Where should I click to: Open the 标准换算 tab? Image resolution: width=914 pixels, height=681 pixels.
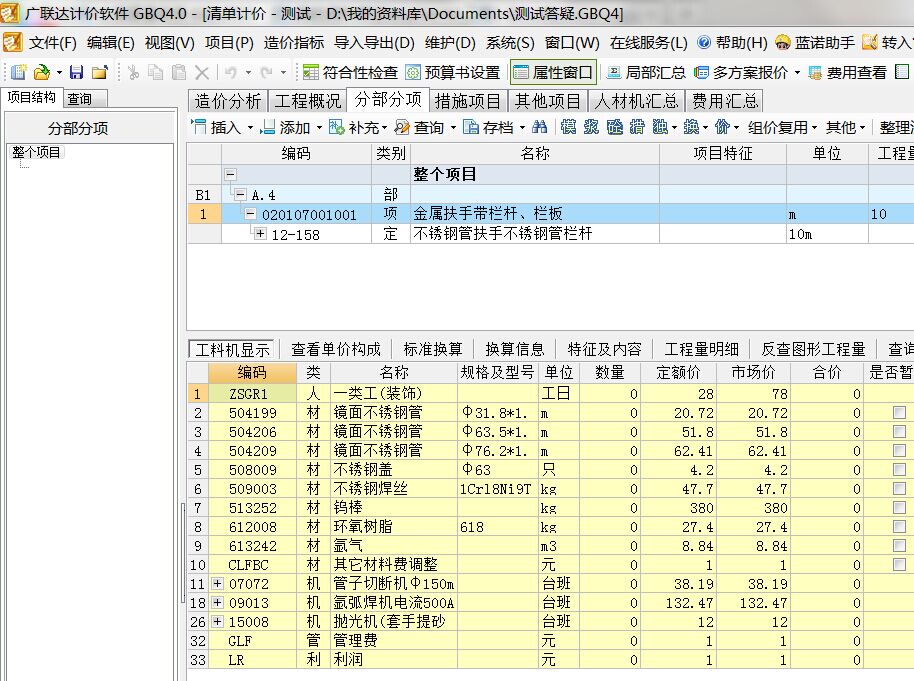pyautogui.click(x=433, y=349)
